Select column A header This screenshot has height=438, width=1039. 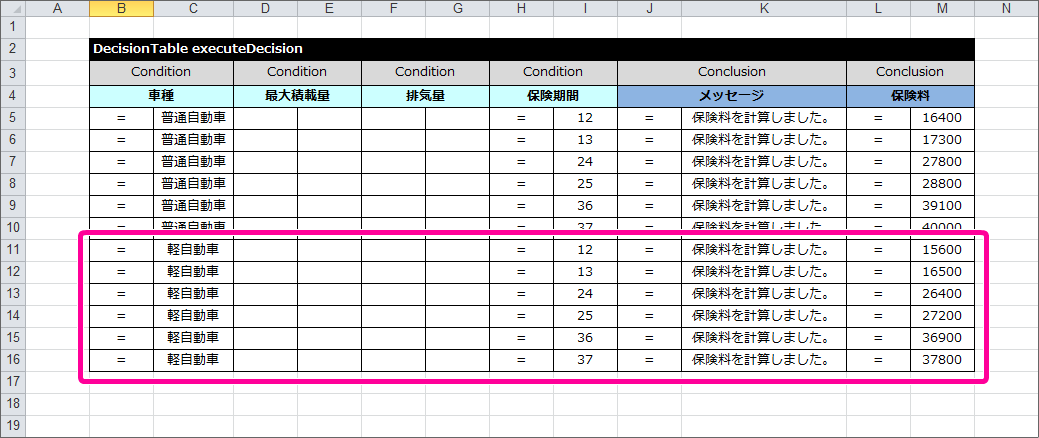[x=57, y=9]
